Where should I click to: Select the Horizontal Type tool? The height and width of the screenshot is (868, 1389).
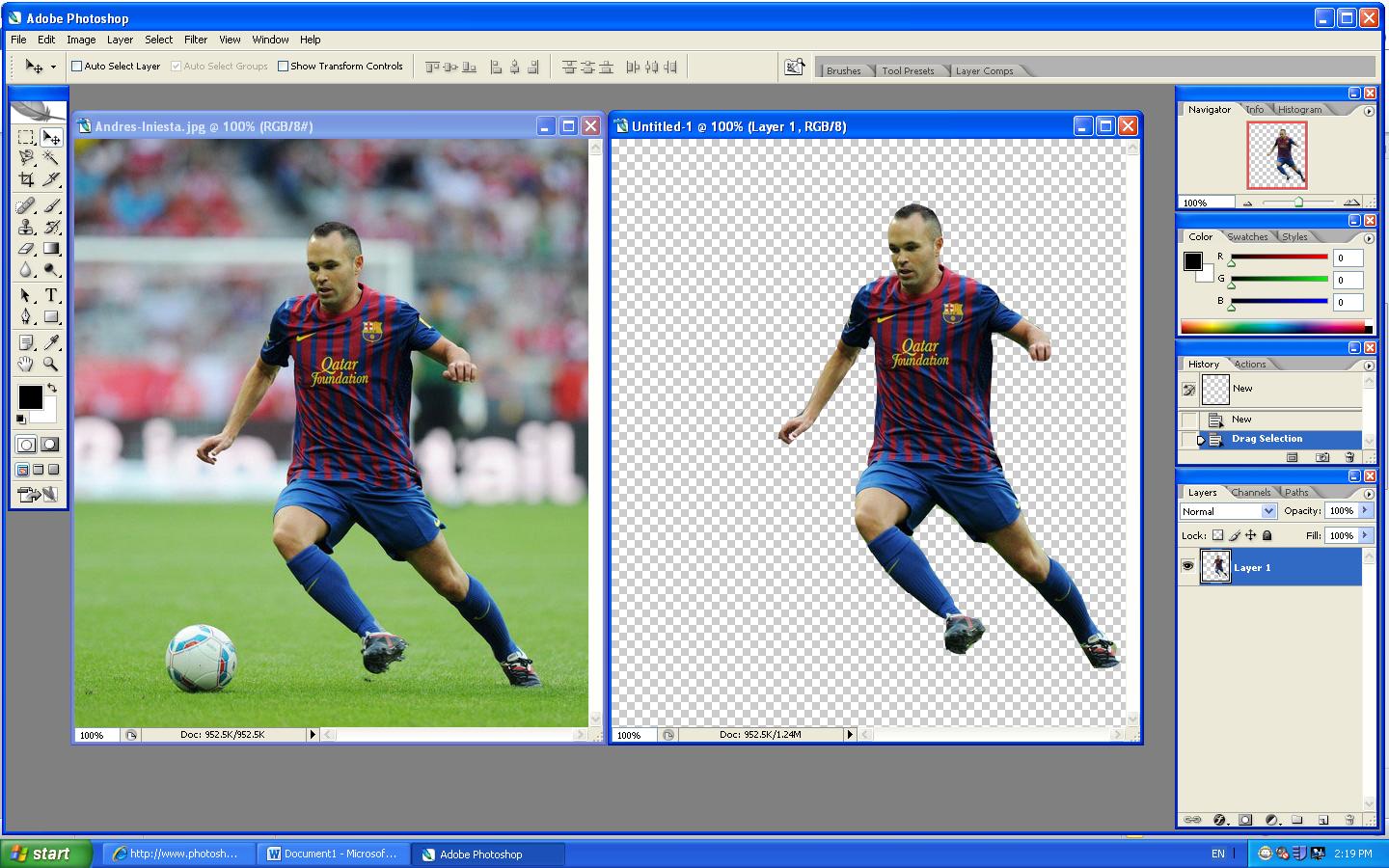(51, 295)
